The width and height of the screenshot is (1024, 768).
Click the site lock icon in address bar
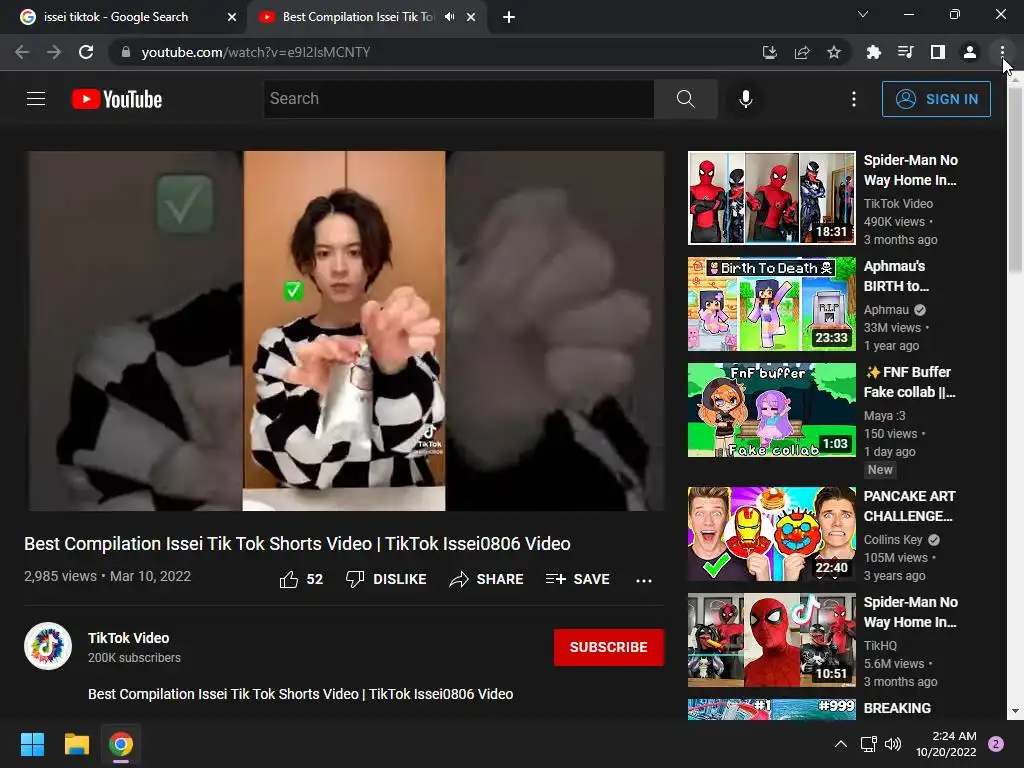point(126,52)
